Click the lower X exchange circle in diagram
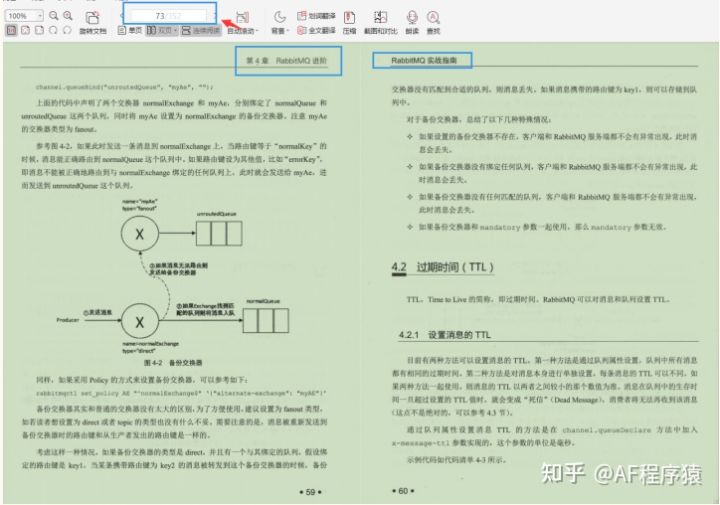This screenshot has width=720, height=505. pyautogui.click(x=140, y=321)
